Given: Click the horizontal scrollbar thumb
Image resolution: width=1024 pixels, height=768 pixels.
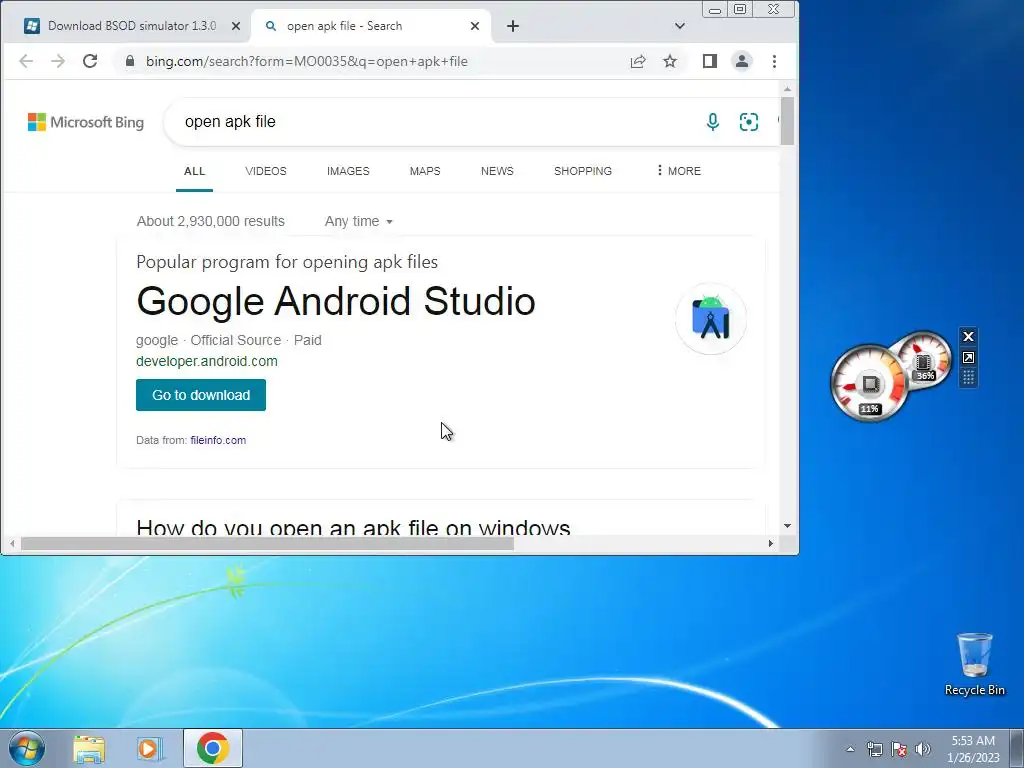Looking at the screenshot, I should pos(267,543).
